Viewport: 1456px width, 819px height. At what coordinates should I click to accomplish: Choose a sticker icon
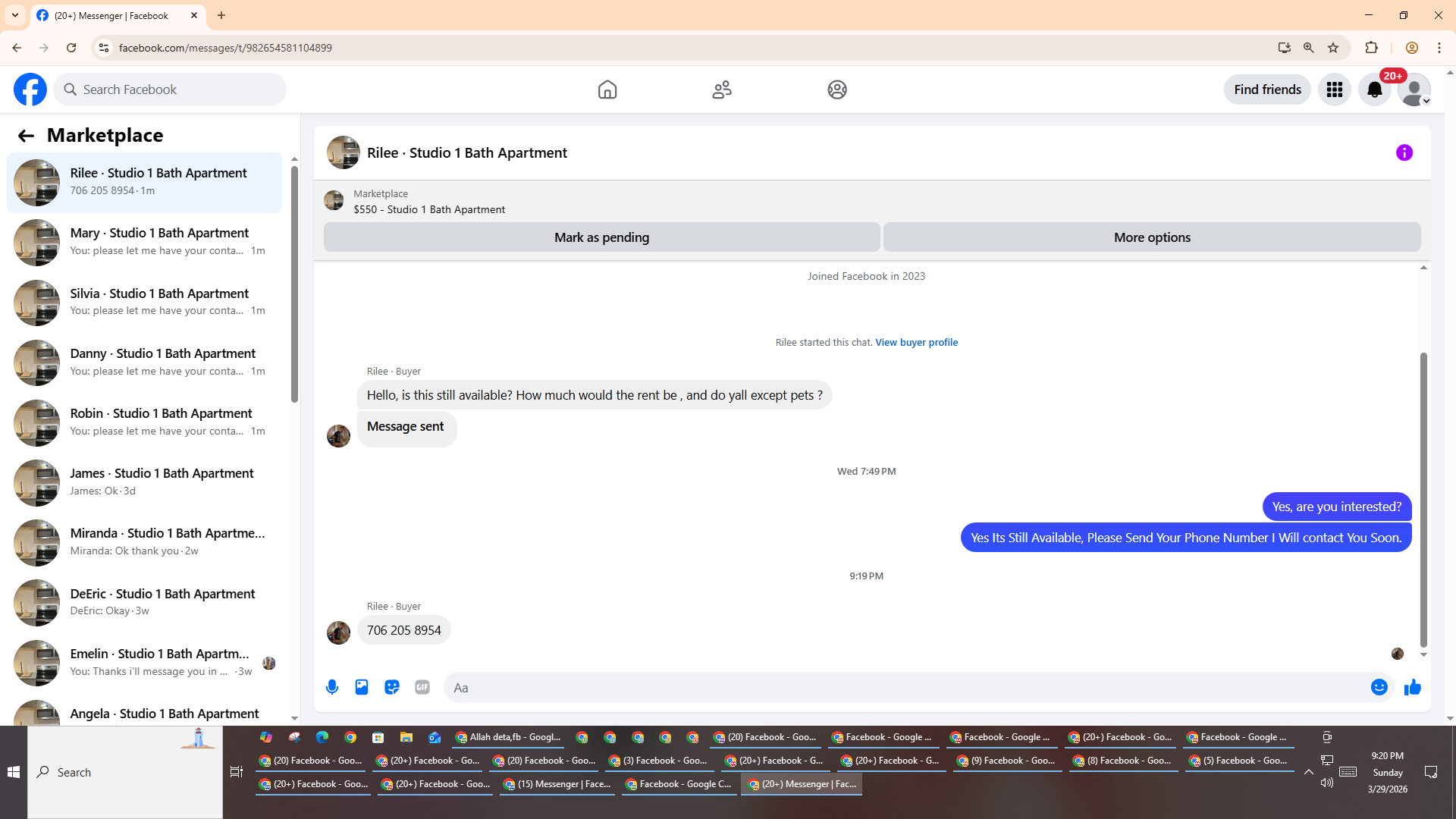[x=392, y=687]
